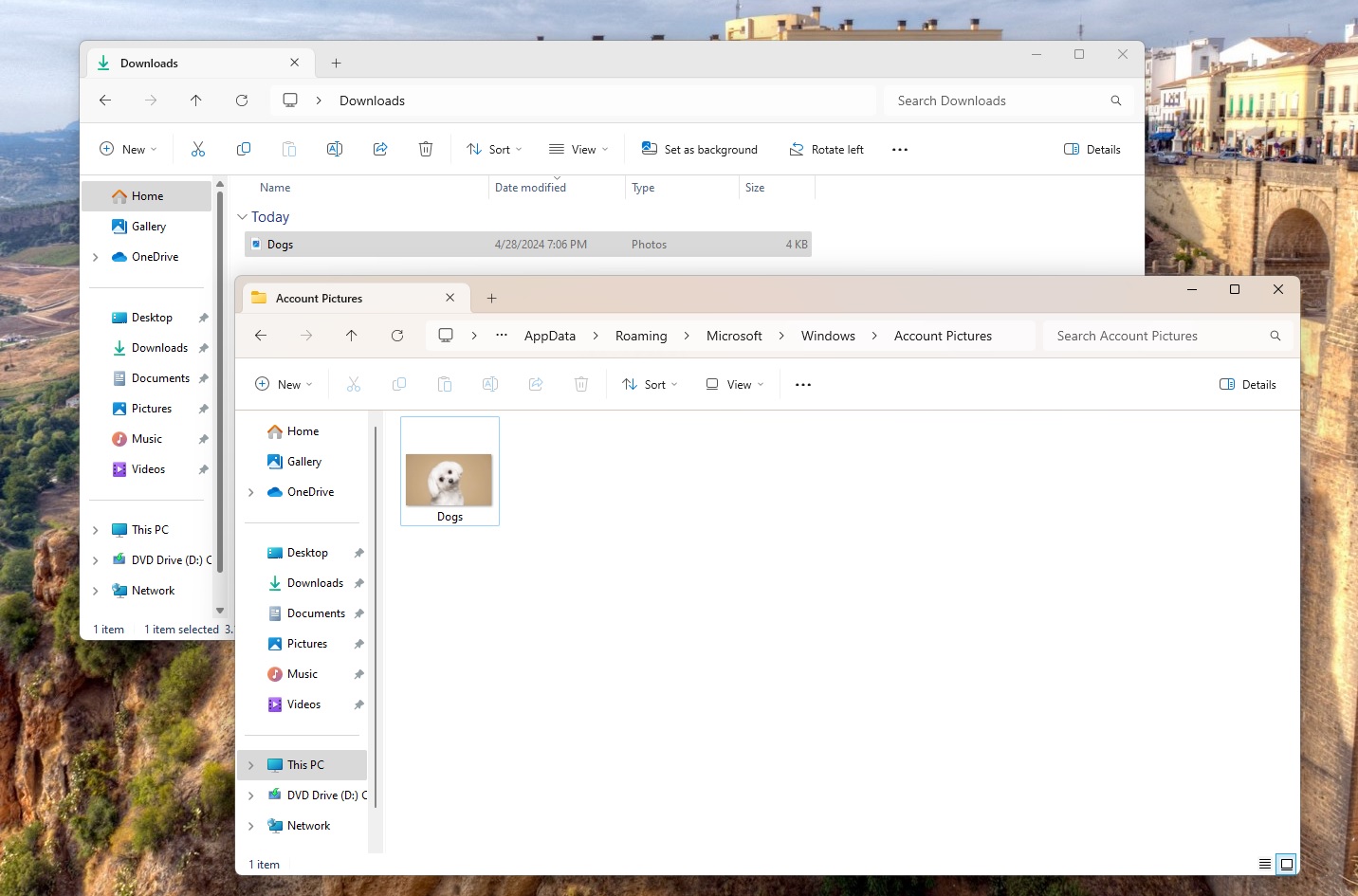The height and width of the screenshot is (896, 1358).
Task: Create a New item in Account Pictures
Action: coord(283,384)
